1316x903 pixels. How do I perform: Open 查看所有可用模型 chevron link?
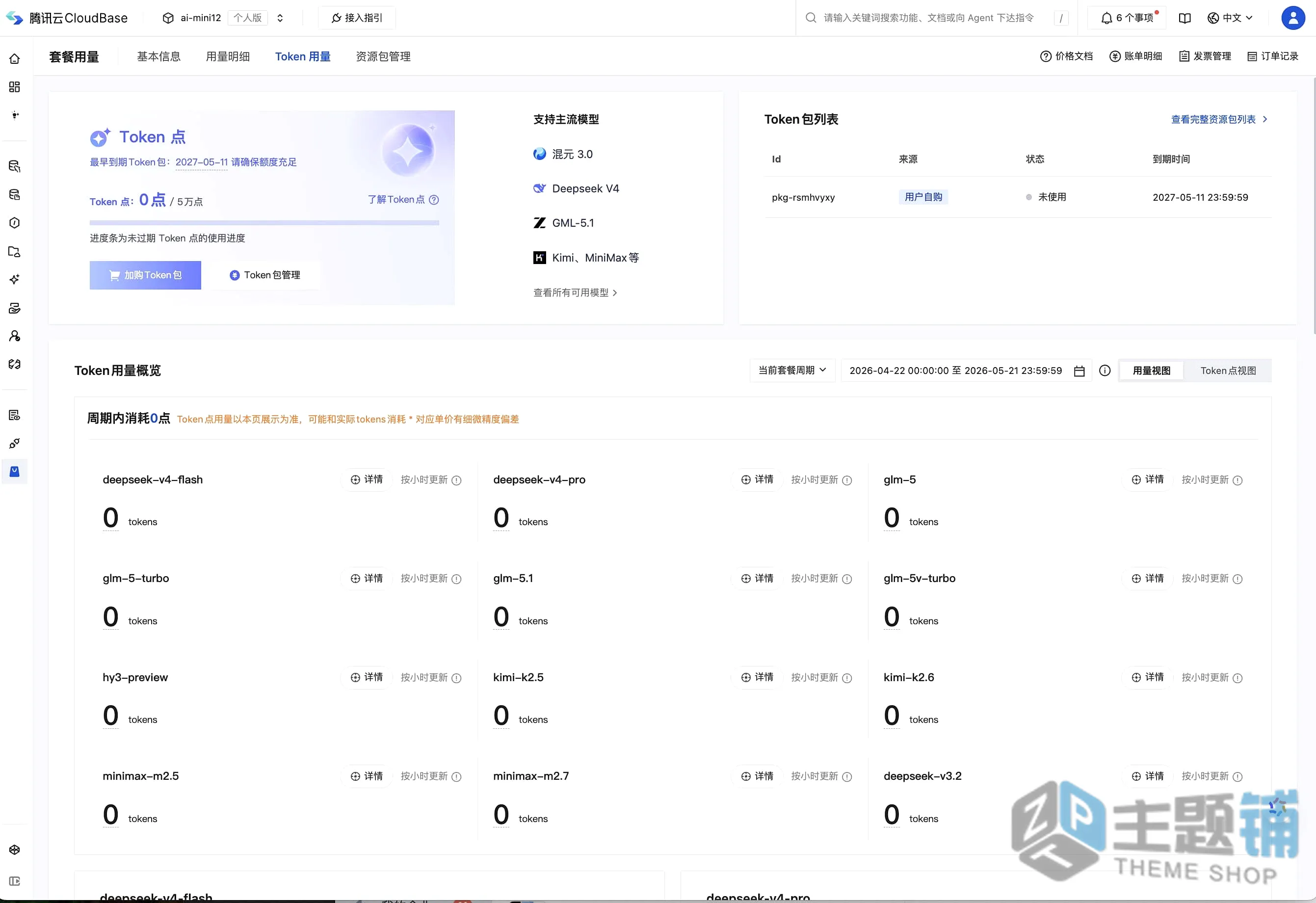pos(576,293)
